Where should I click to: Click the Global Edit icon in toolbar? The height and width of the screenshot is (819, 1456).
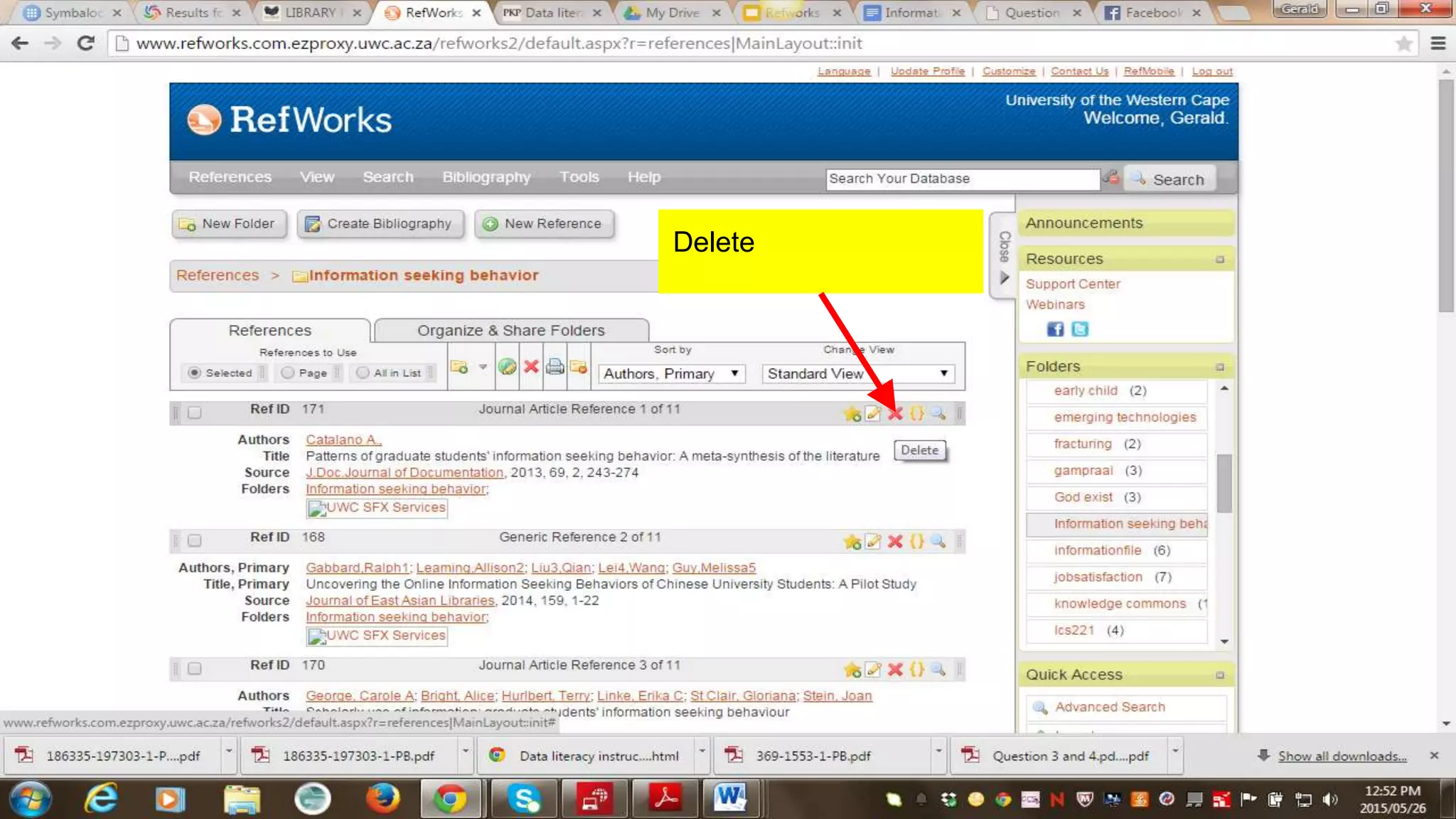coord(507,367)
